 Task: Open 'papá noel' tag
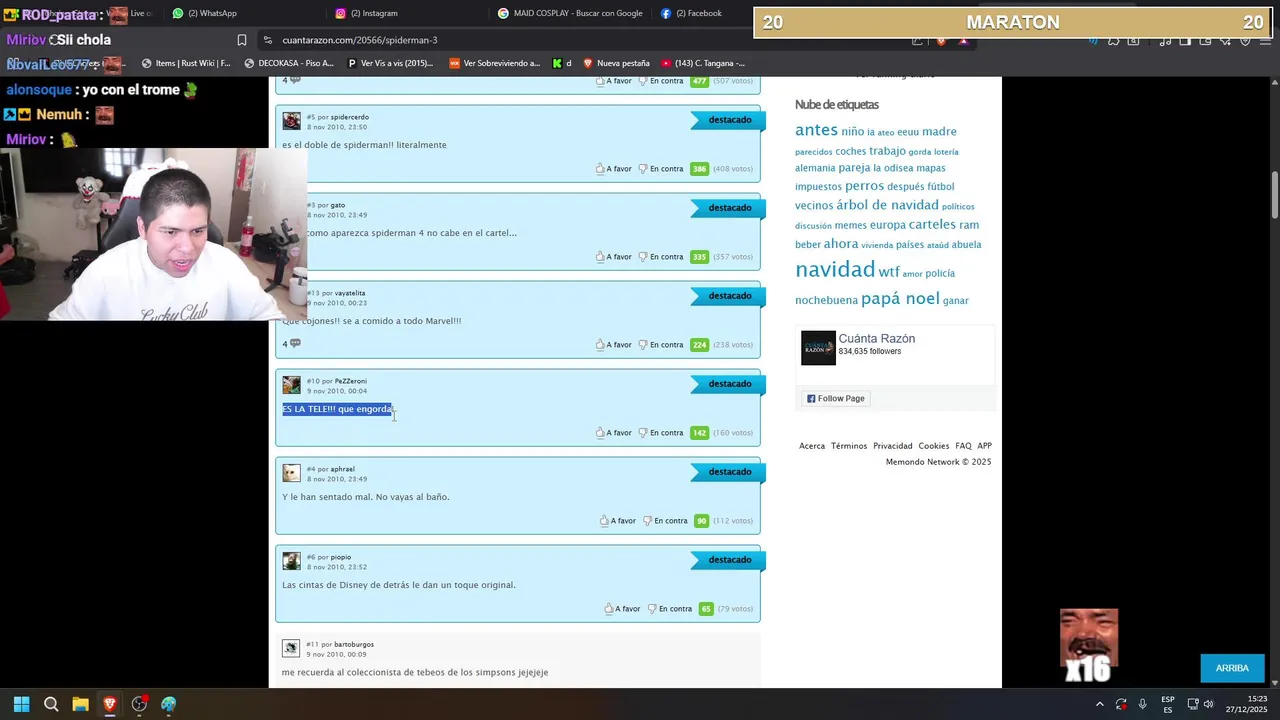900,299
